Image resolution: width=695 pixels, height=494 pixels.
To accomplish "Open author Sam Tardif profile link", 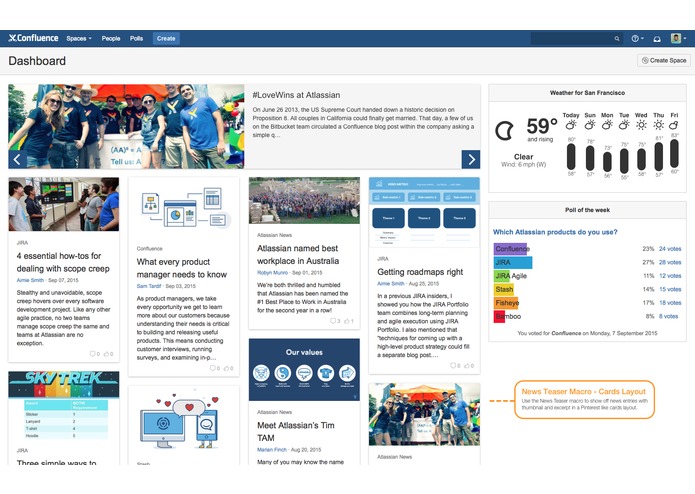I will pyautogui.click(x=149, y=286).
